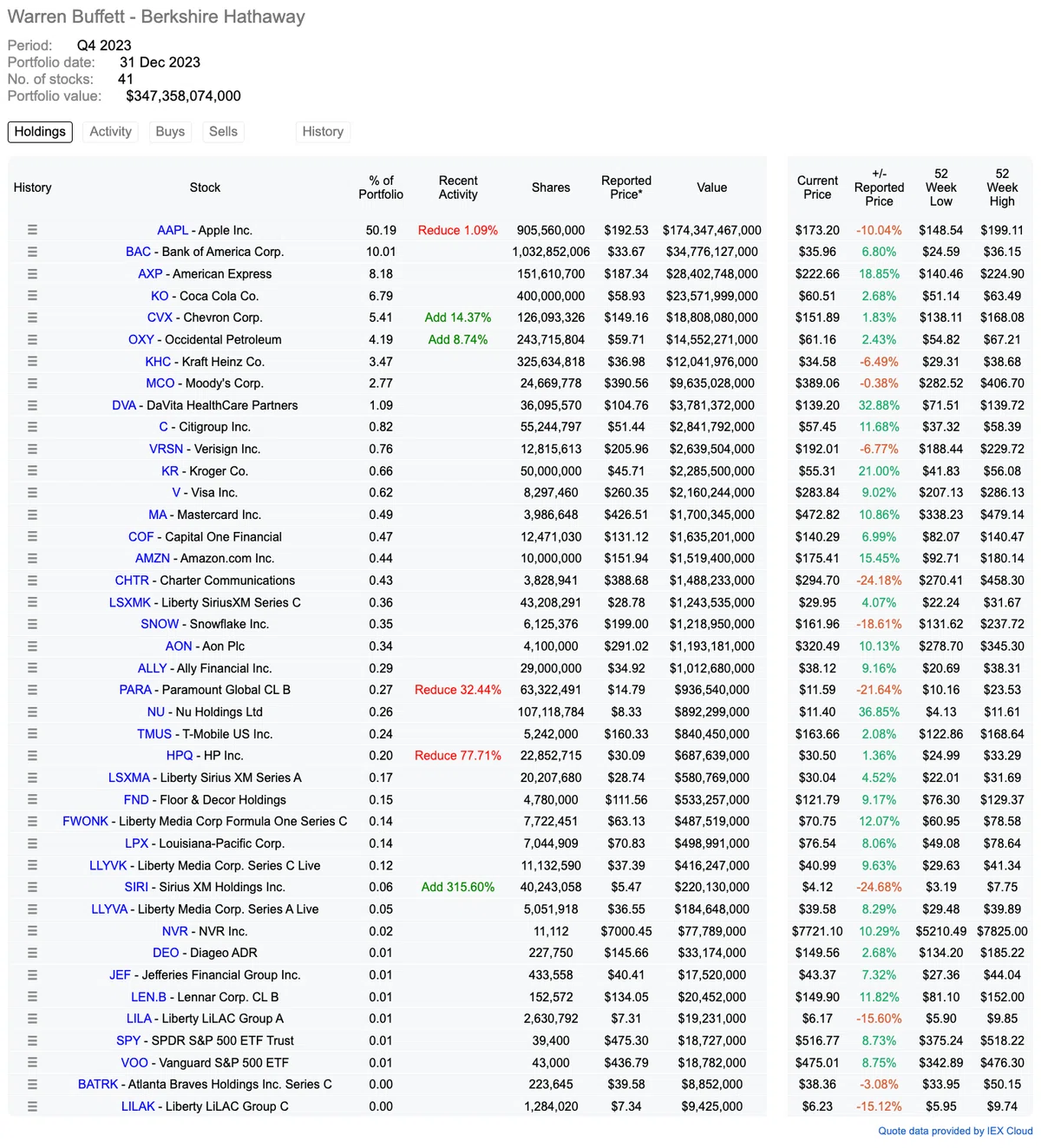The image size is (1041, 1148).
Task: Select the 'Add 315.60%' activity cell
Action: (x=458, y=887)
